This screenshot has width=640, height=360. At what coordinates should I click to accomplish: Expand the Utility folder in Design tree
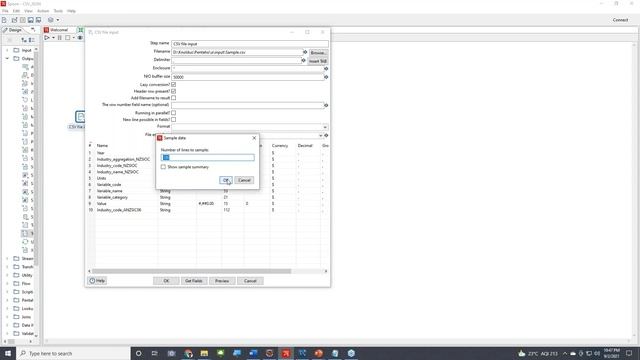click(7, 275)
